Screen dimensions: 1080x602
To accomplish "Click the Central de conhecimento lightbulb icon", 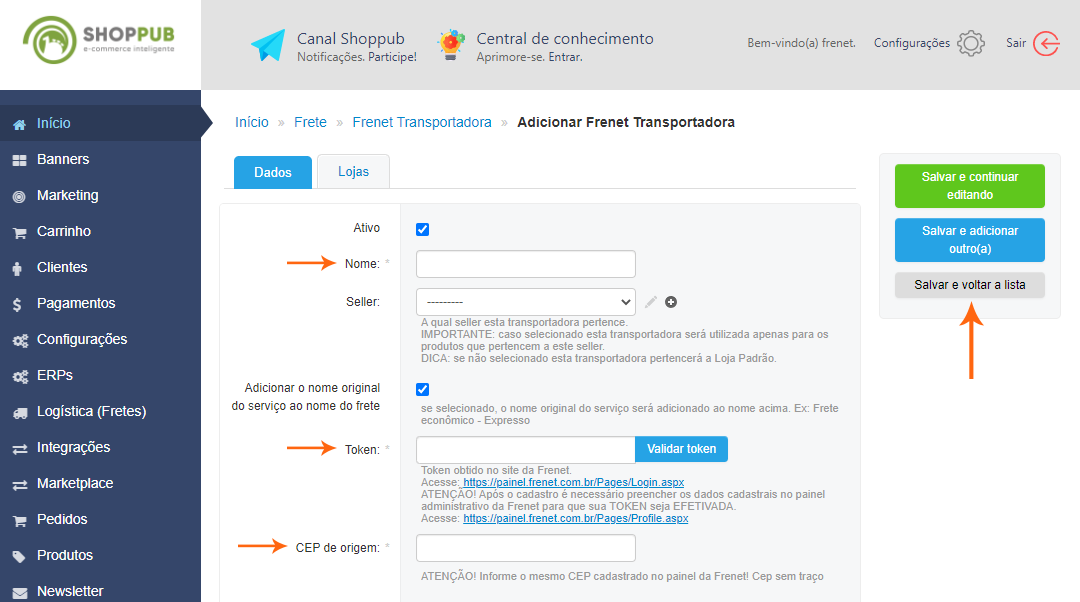I will (451, 45).
